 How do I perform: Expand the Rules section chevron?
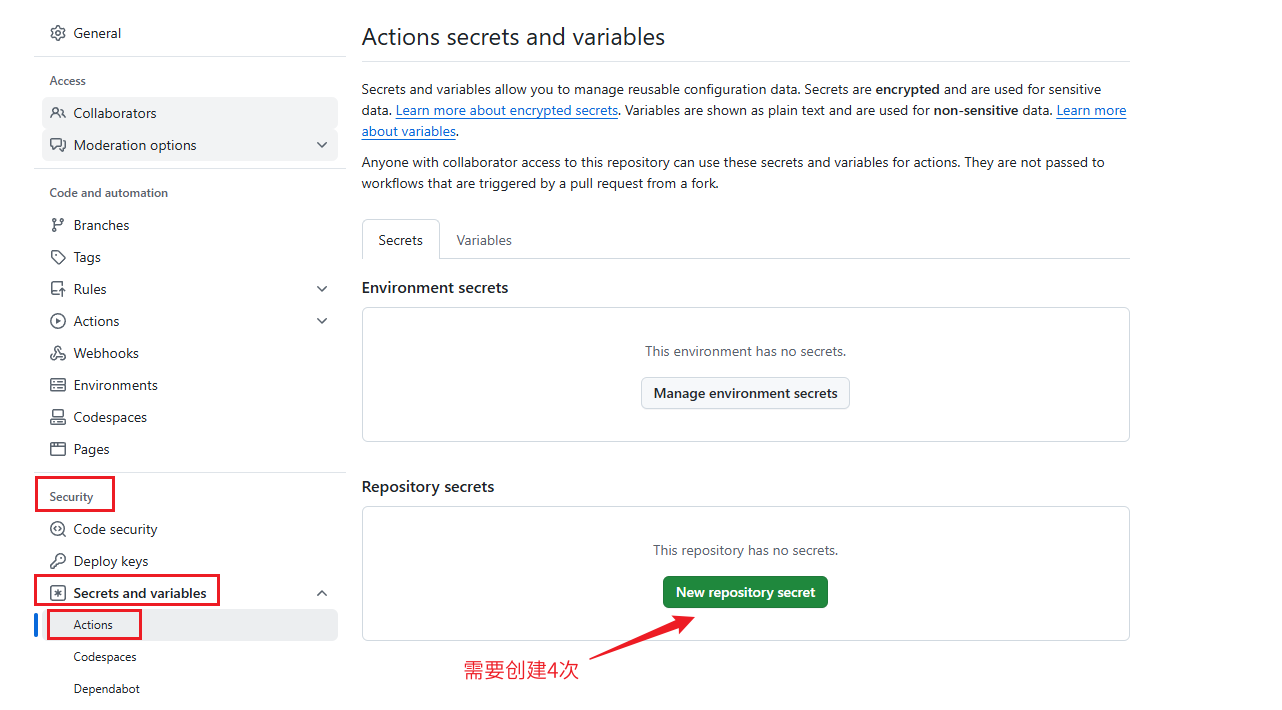pos(322,289)
